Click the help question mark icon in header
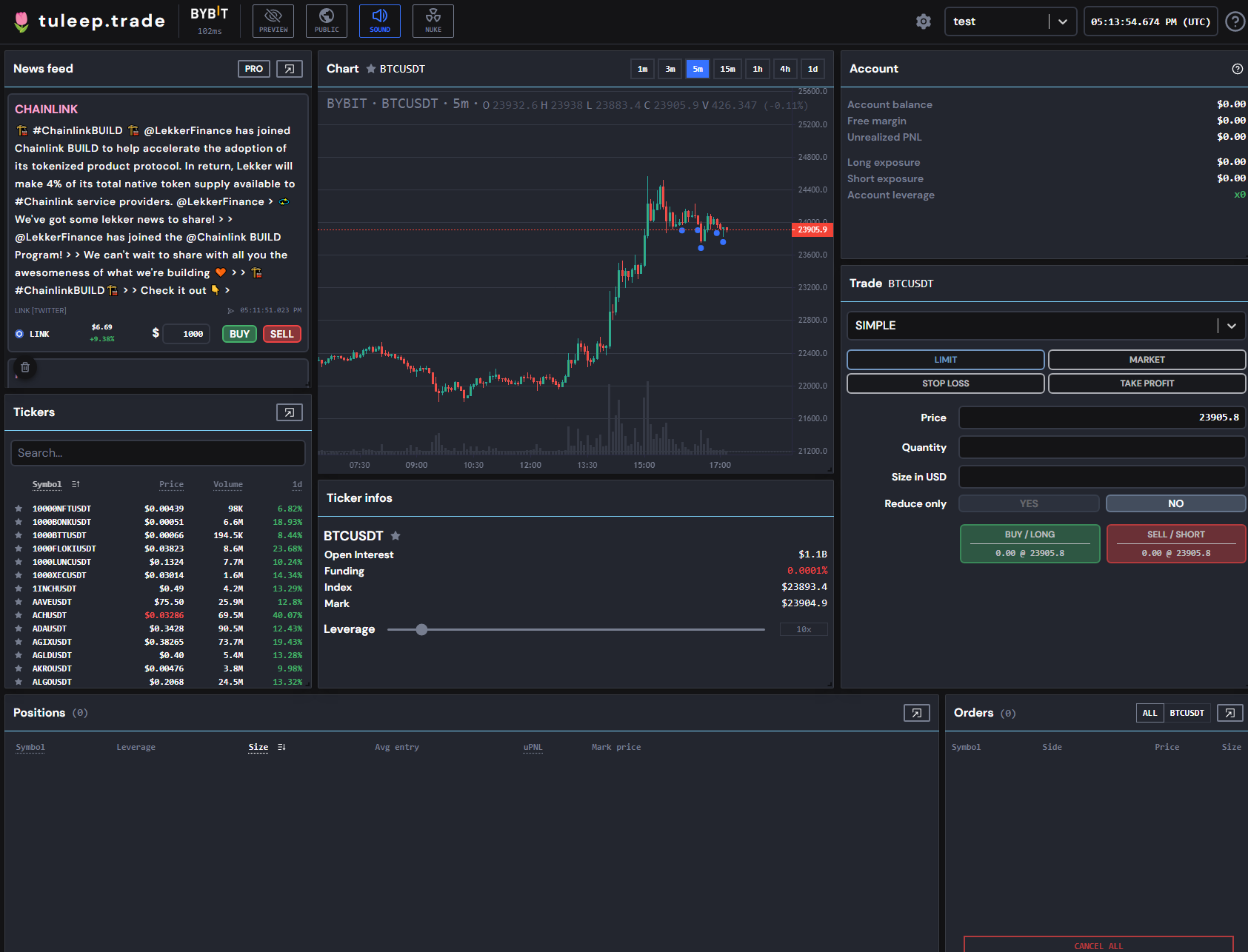The height and width of the screenshot is (952, 1248). coord(1235,21)
